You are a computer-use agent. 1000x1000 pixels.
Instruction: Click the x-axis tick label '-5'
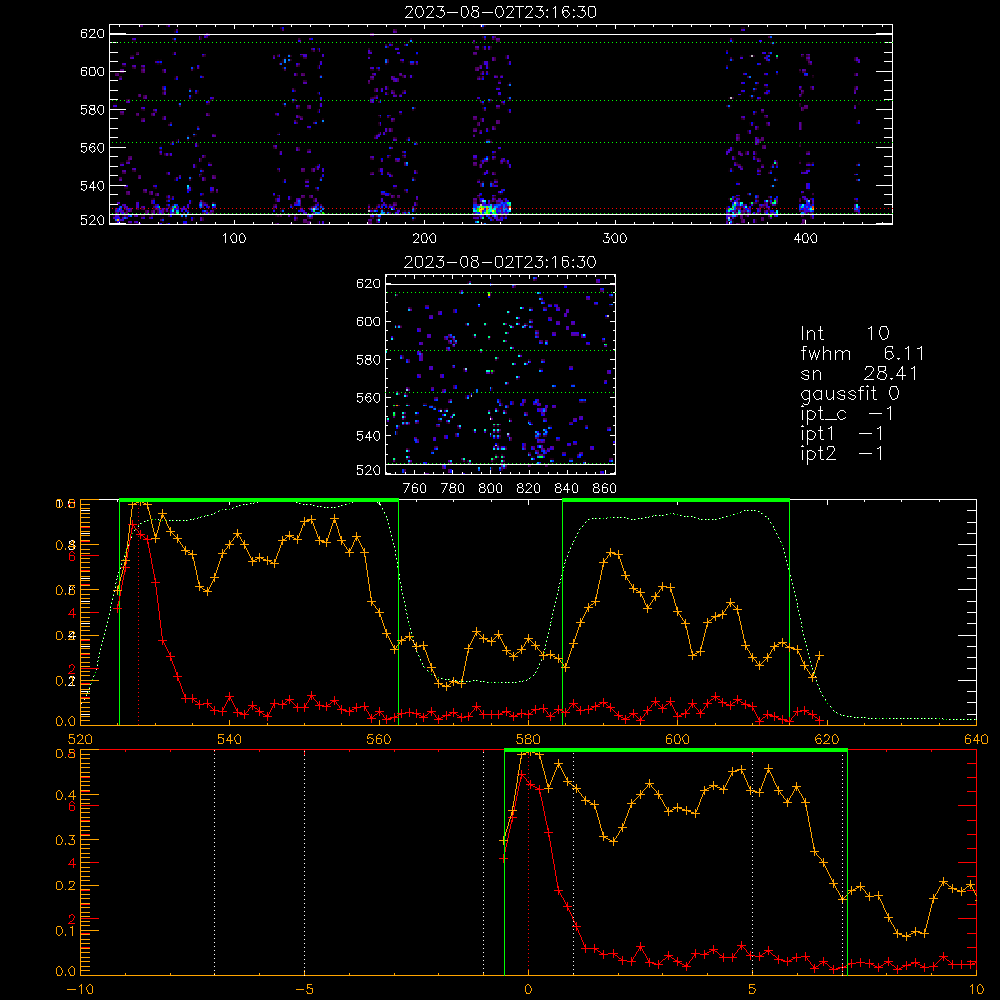pyautogui.click(x=305, y=990)
